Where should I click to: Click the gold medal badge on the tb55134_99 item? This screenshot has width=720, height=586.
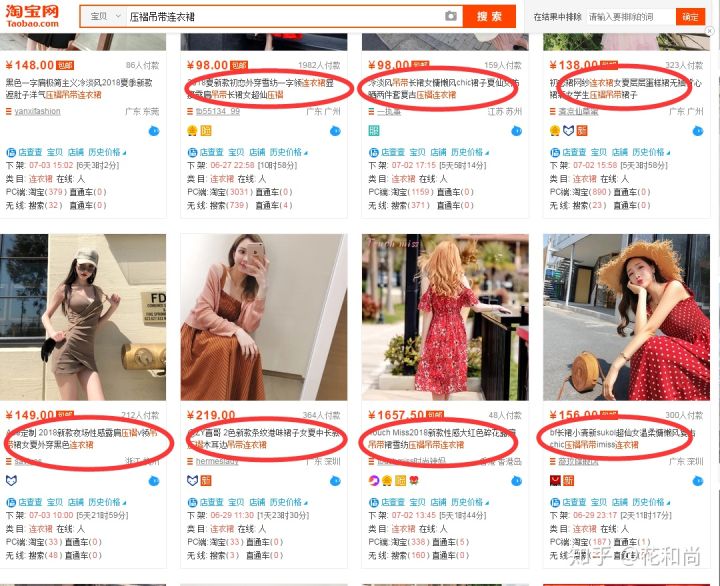(x=192, y=131)
